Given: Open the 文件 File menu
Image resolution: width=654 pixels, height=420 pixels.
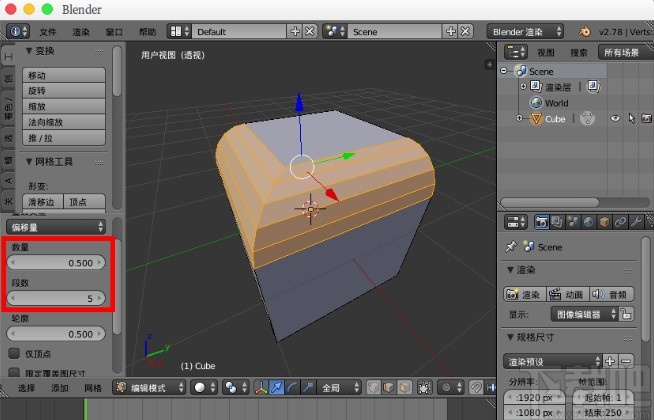Looking at the screenshot, I should coord(48,32).
